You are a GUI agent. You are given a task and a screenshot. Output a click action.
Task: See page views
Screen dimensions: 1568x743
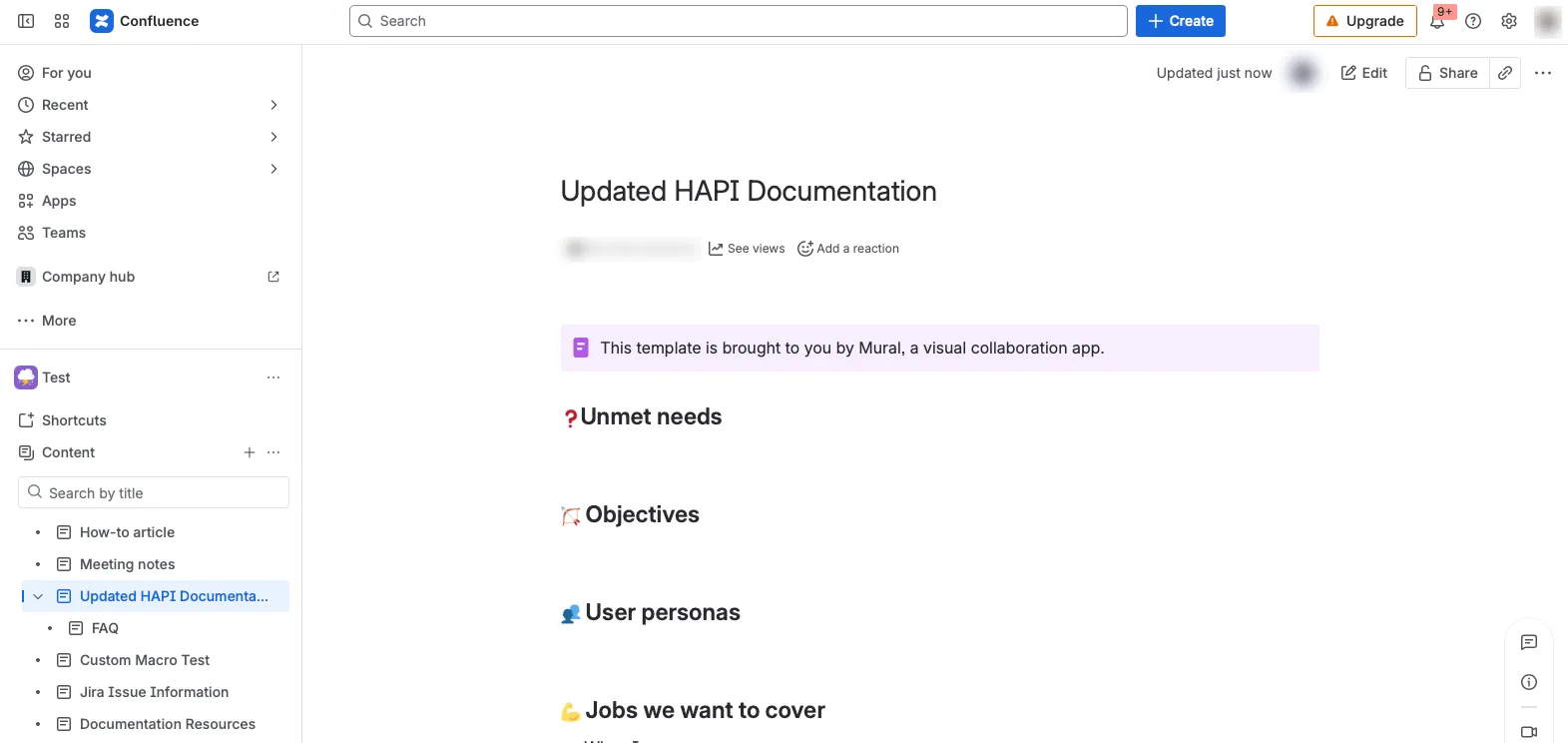point(747,249)
